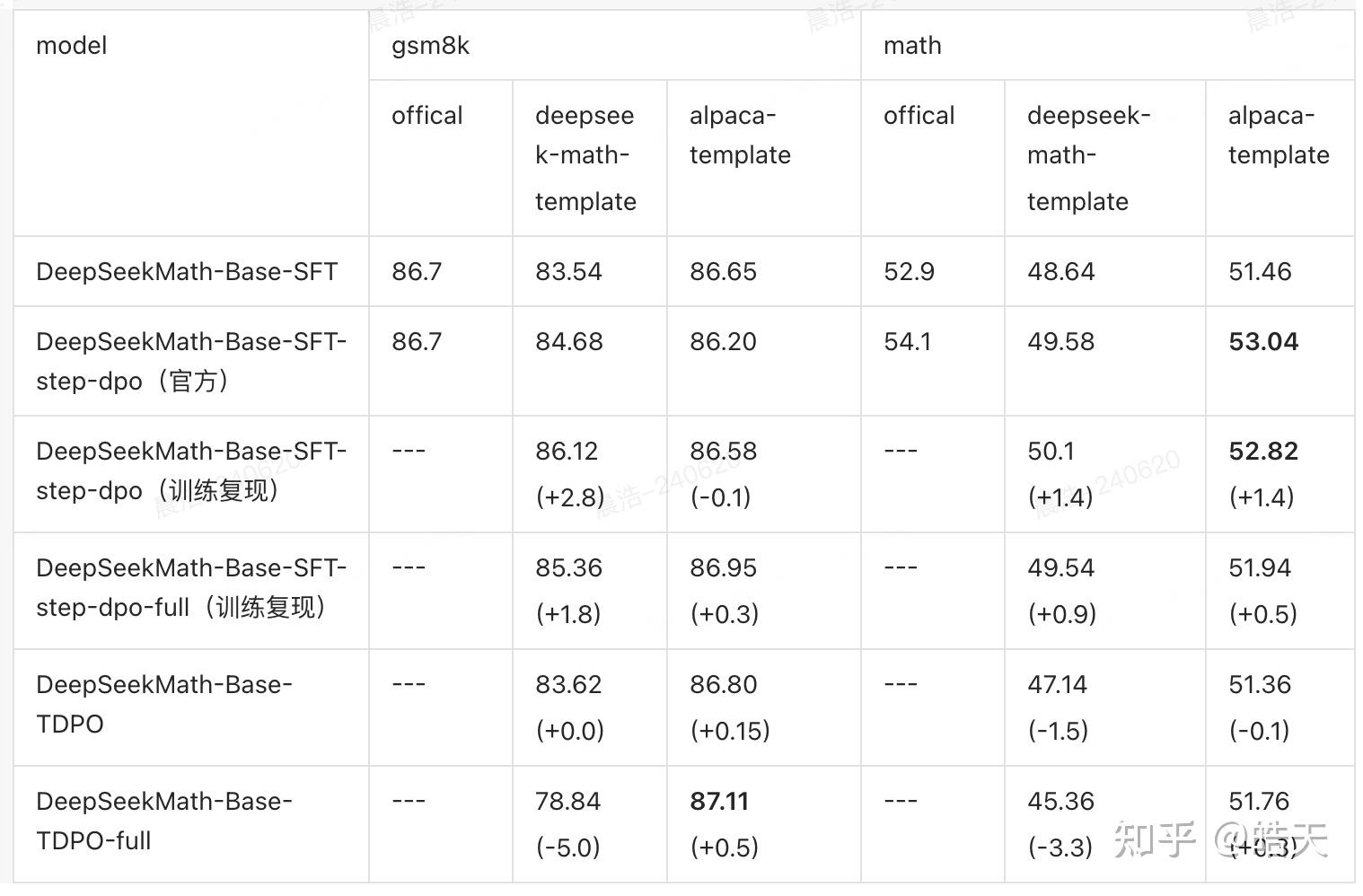Click the 52.9 official math score

coord(909,271)
